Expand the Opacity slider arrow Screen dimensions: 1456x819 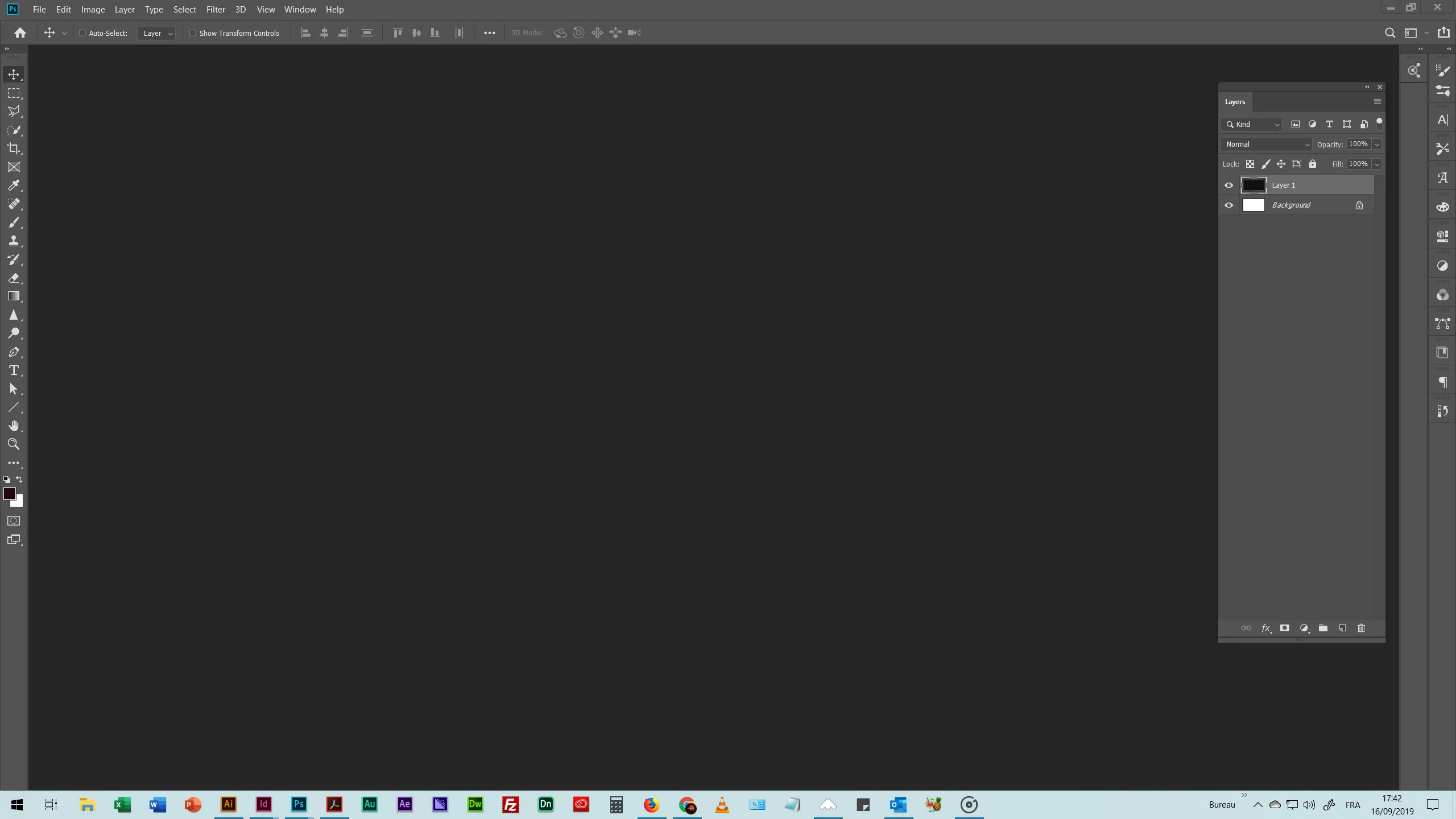1377,144
